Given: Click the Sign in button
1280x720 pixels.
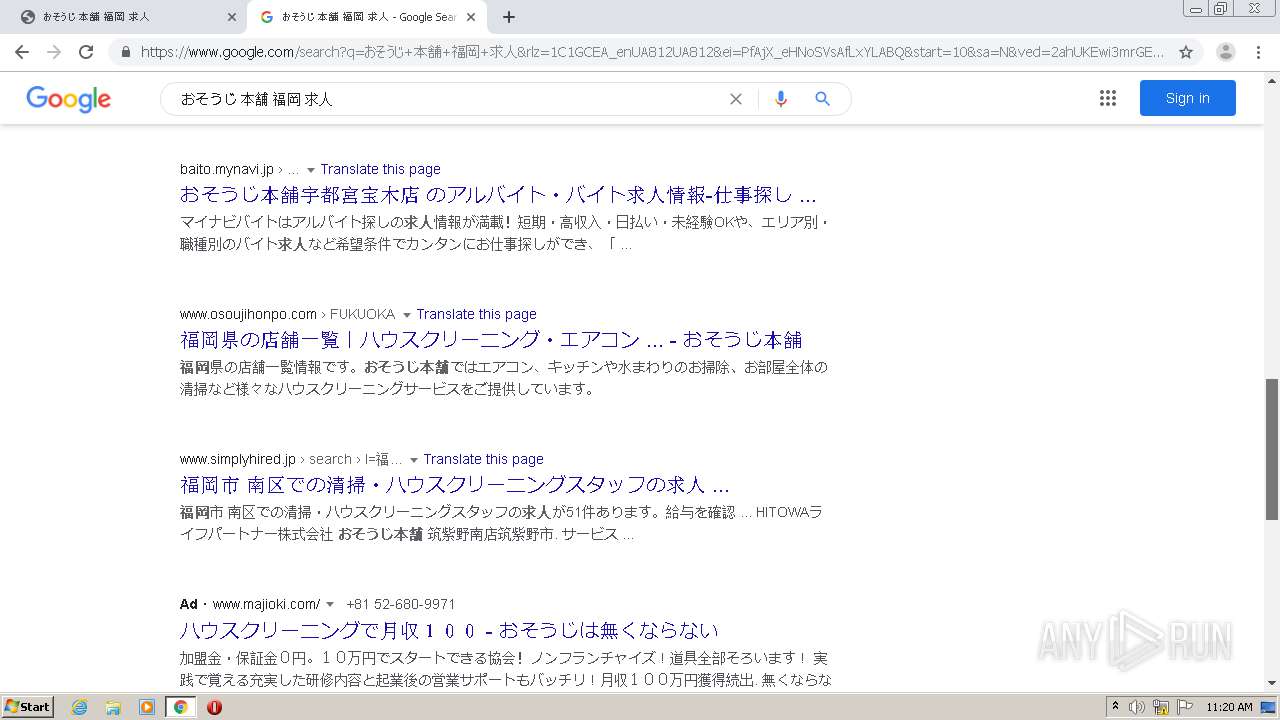Looking at the screenshot, I should pos(1187,98).
